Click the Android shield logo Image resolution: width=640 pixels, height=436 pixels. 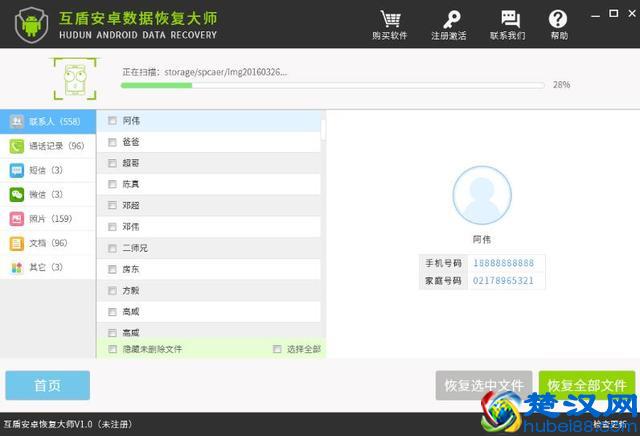pos(31,24)
